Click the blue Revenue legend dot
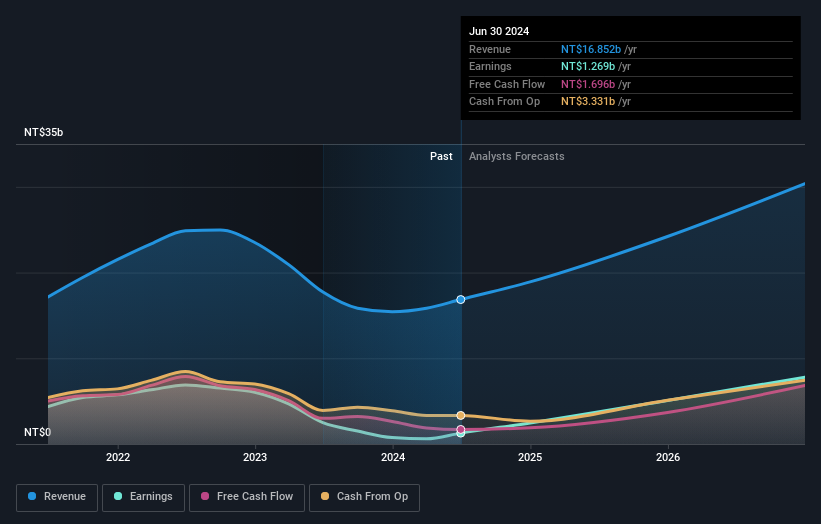Screen dimensions: 821x524 tap(32, 496)
